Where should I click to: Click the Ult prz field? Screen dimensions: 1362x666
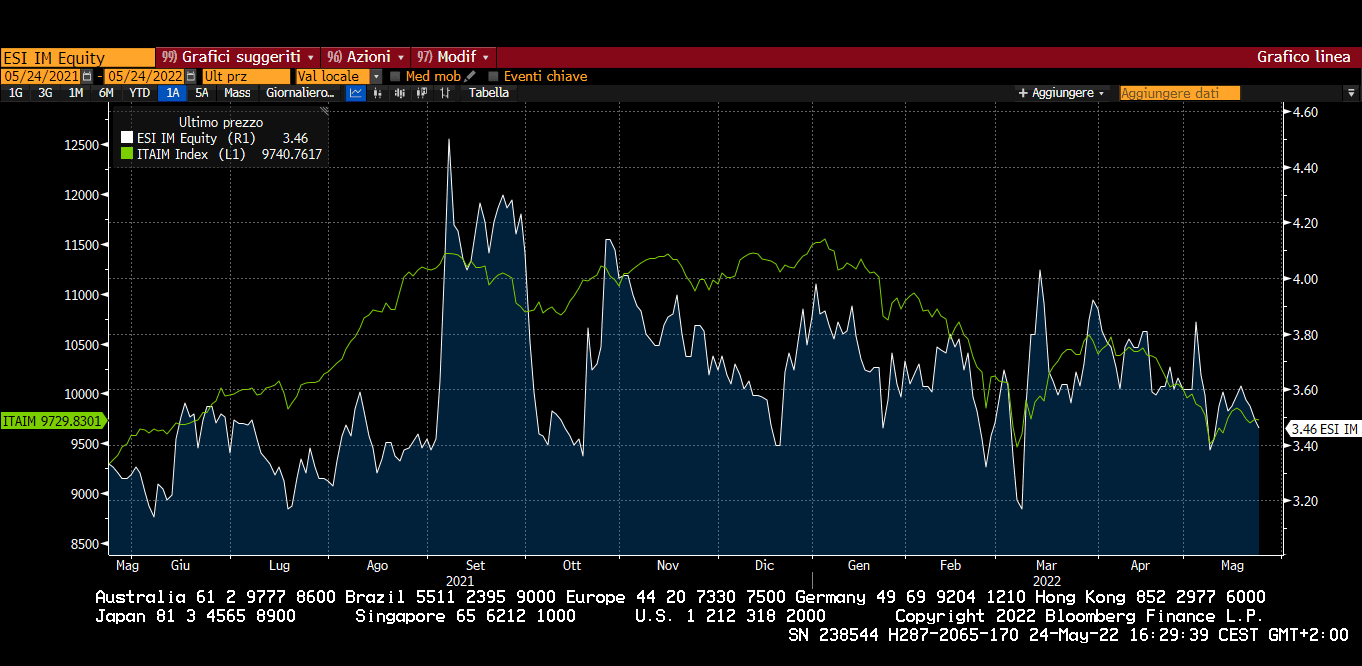(246, 76)
